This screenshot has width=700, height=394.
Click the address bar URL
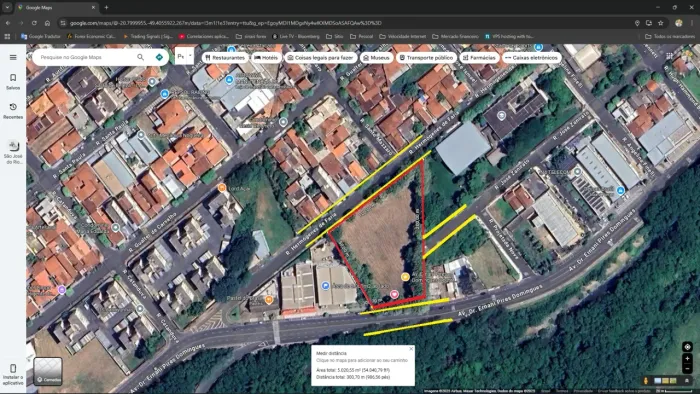click(225, 23)
